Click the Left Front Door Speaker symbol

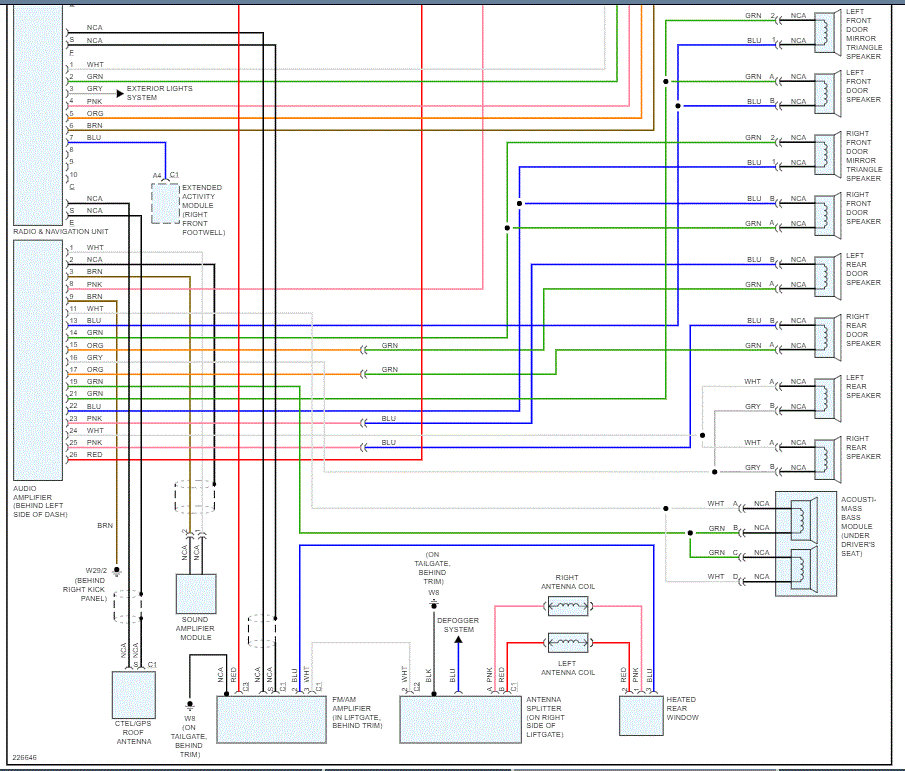[827, 94]
